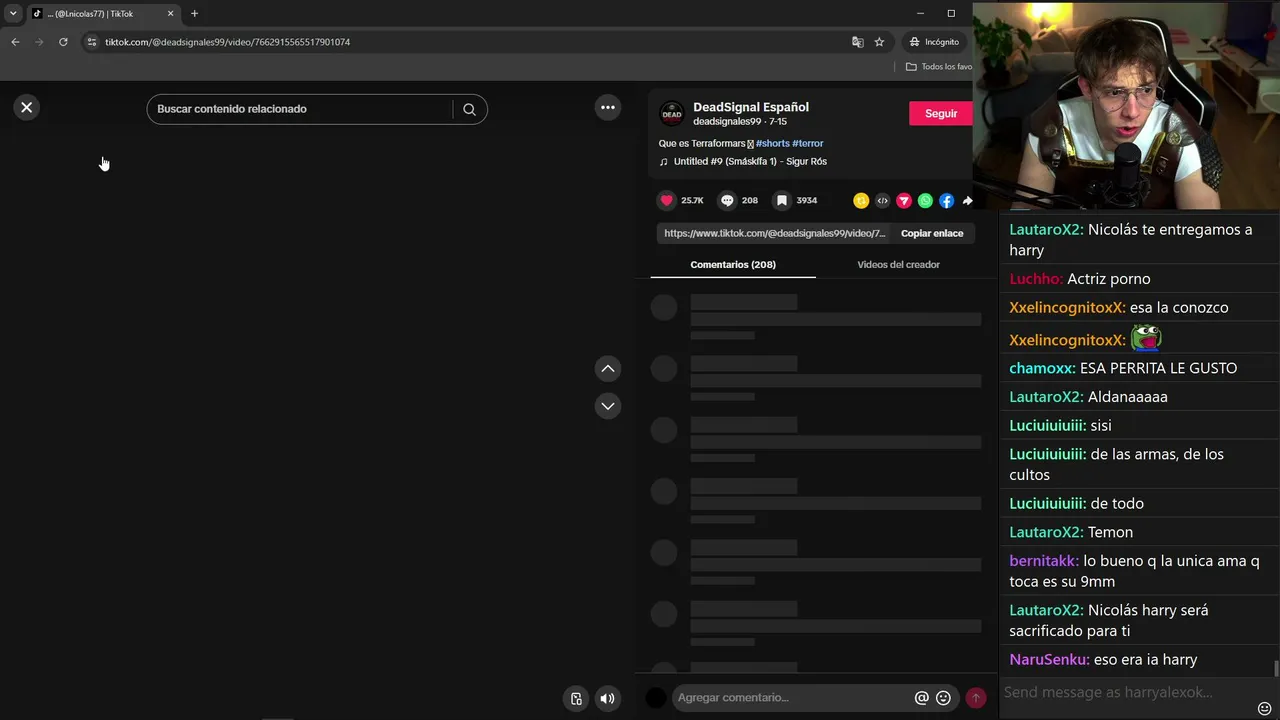
Task: Click the frog emote in XxelincognitoxX's message
Action: (1146, 337)
